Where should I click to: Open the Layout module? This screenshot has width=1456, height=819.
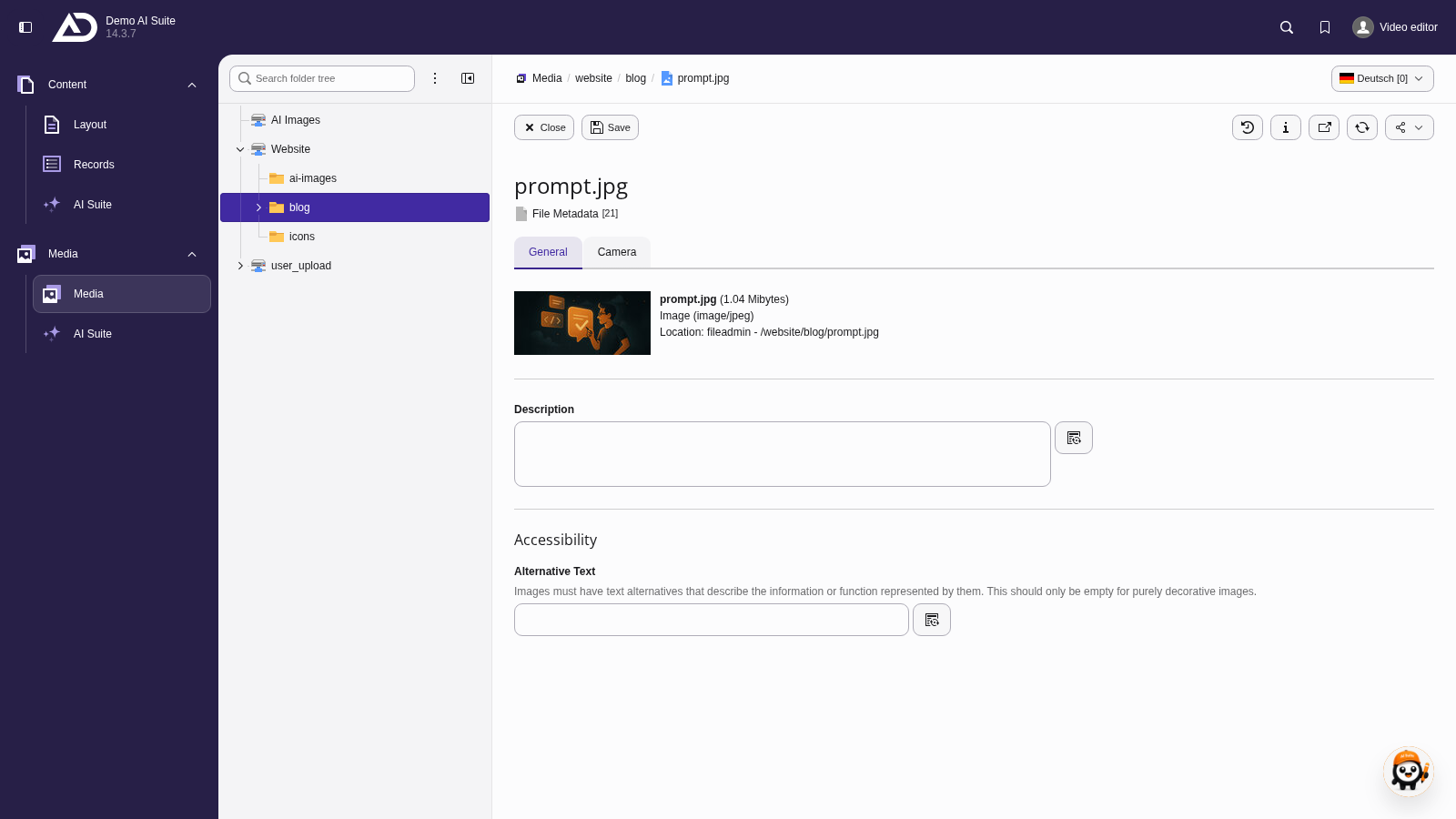pos(122,125)
